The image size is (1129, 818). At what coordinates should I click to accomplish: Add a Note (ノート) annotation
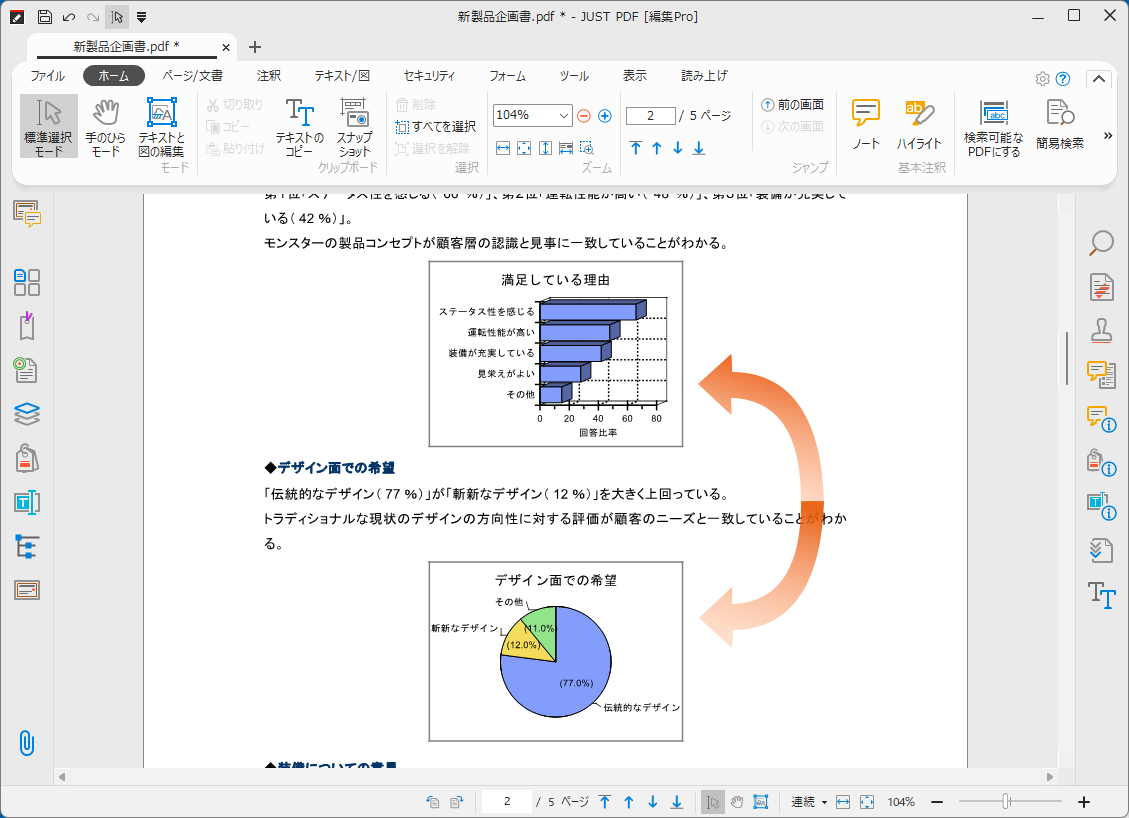click(x=865, y=125)
